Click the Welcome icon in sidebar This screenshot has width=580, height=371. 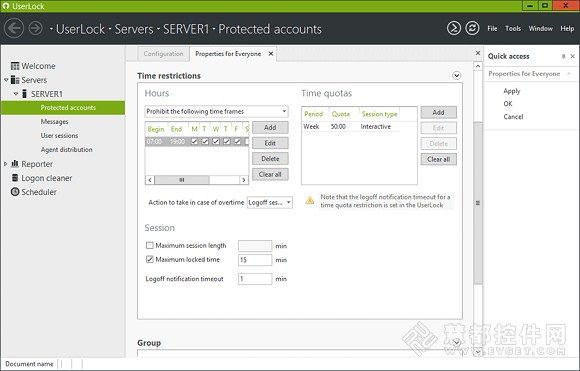point(15,66)
